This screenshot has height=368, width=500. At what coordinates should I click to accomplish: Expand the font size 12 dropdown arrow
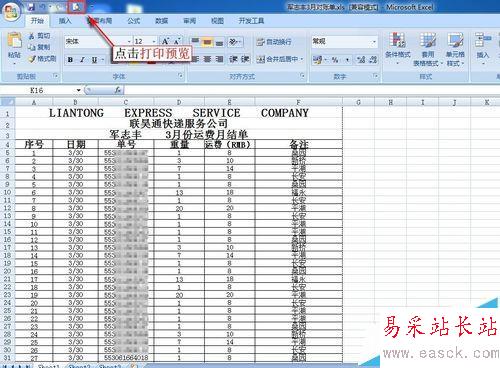154,41
